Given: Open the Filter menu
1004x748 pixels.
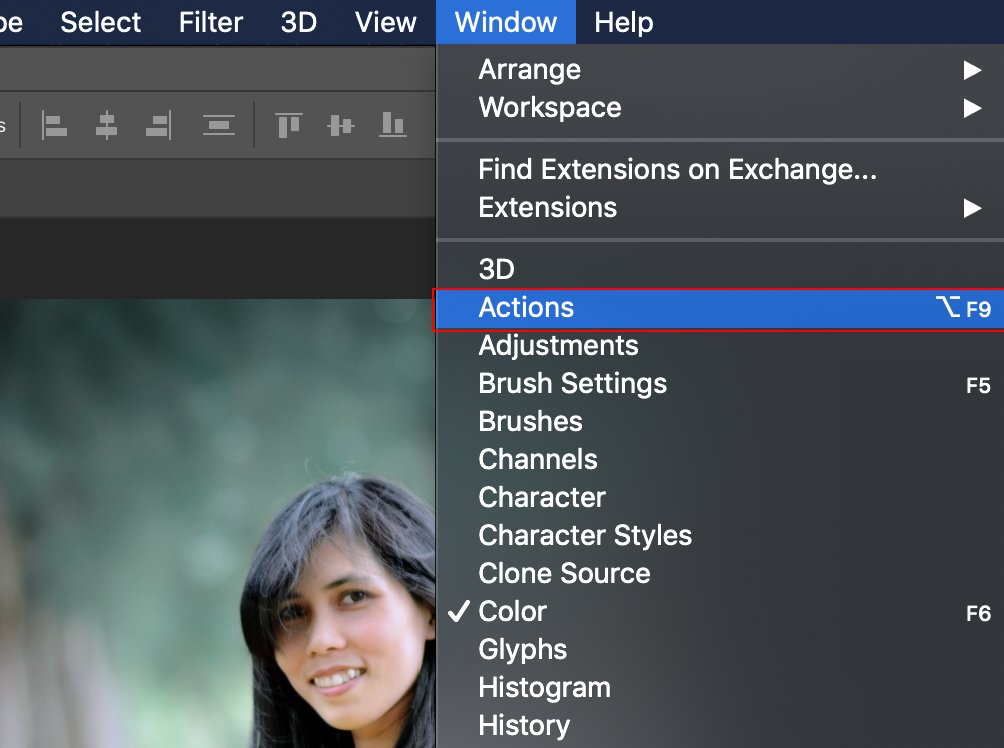Looking at the screenshot, I should pyautogui.click(x=210, y=21).
